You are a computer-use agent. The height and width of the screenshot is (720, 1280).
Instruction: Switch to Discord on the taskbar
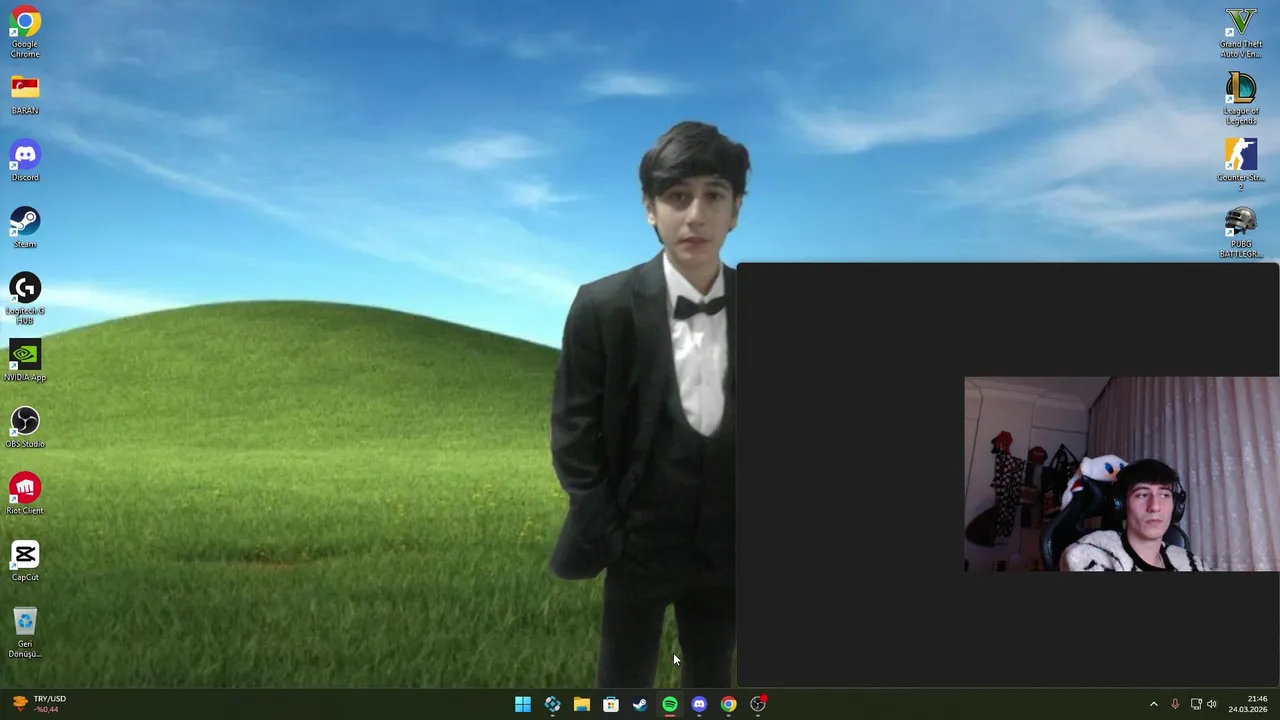(699, 704)
